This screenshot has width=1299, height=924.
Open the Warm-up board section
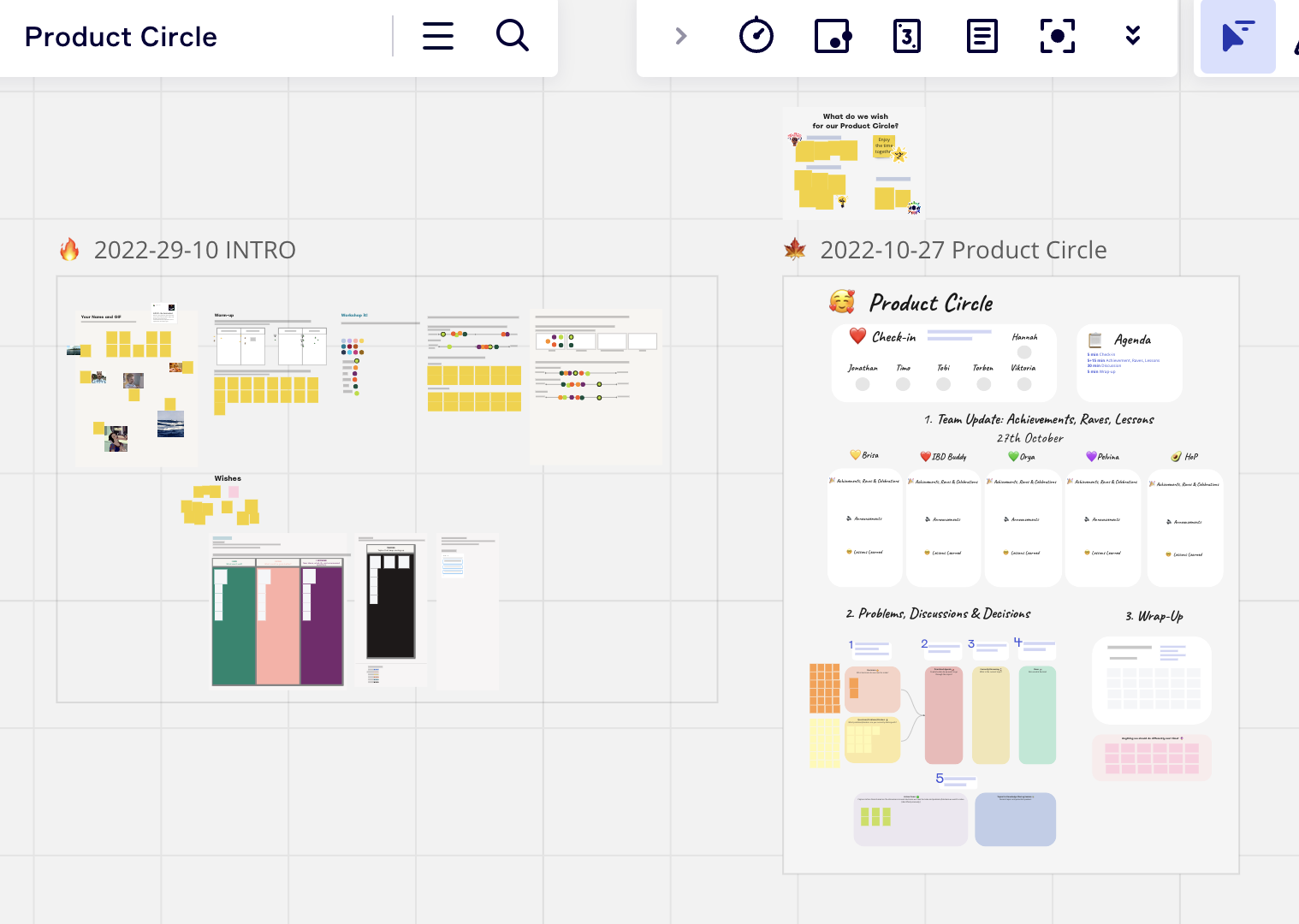(270, 364)
